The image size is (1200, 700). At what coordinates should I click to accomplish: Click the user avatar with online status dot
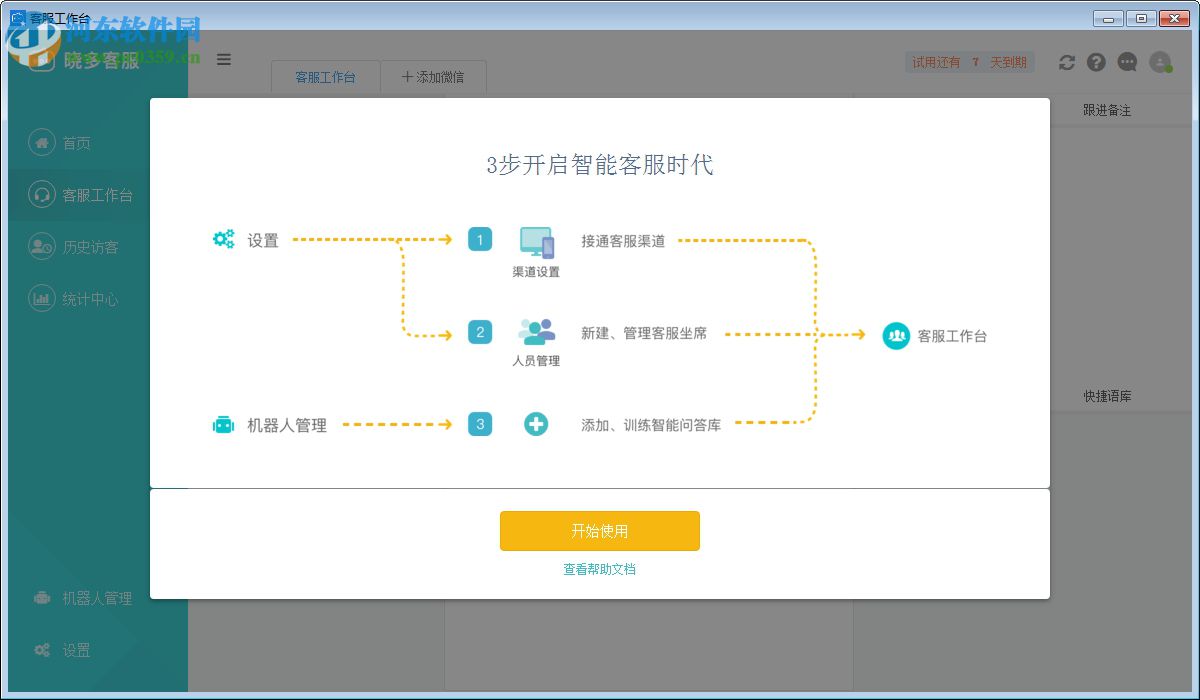(x=1160, y=62)
